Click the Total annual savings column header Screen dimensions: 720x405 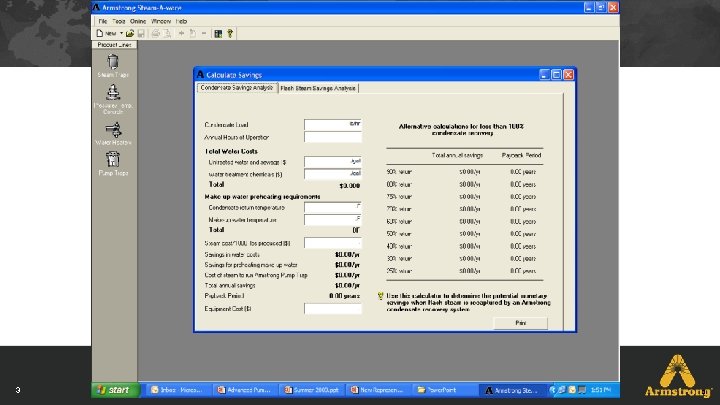click(457, 156)
